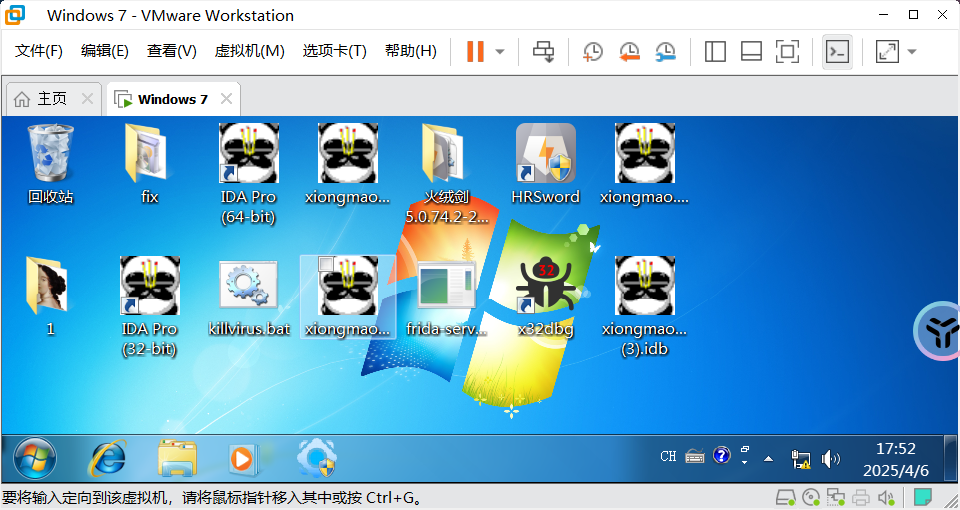Select the xiongmao...(3).idb file
The width and height of the screenshot is (960, 510).
click(x=644, y=306)
